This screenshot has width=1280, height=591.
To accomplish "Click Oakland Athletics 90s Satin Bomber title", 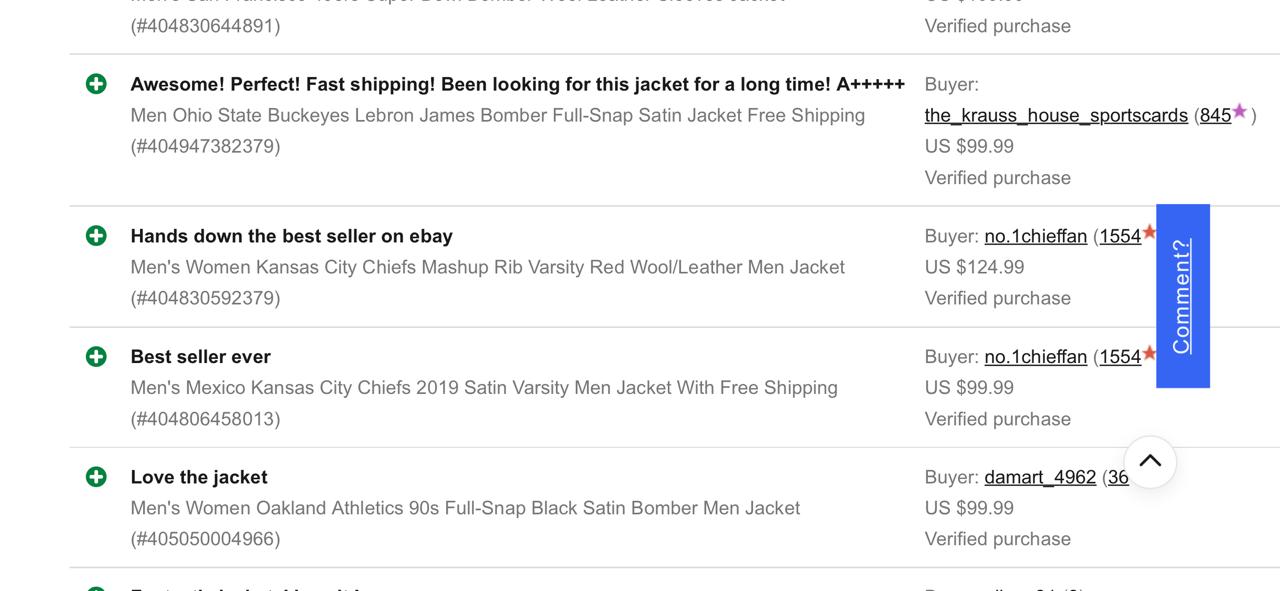I will (465, 508).
